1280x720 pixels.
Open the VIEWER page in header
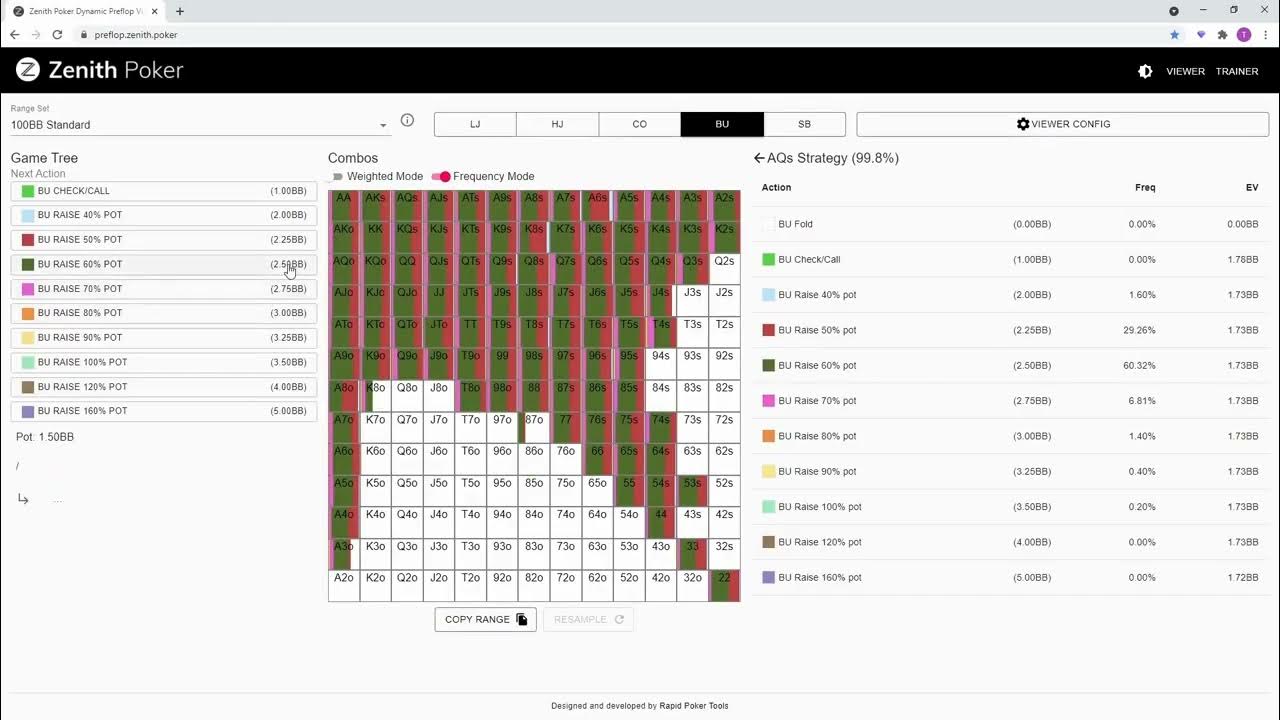(1185, 71)
